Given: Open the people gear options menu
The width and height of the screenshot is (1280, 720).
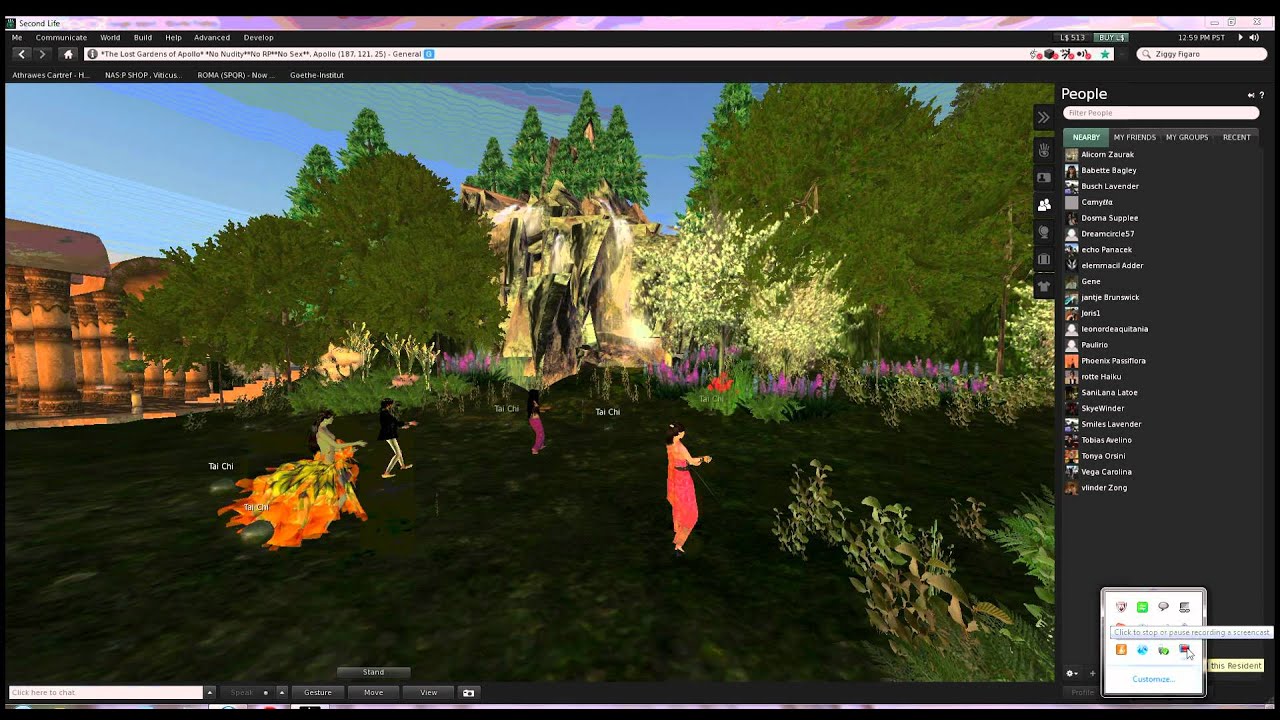Looking at the screenshot, I should (x=1072, y=673).
